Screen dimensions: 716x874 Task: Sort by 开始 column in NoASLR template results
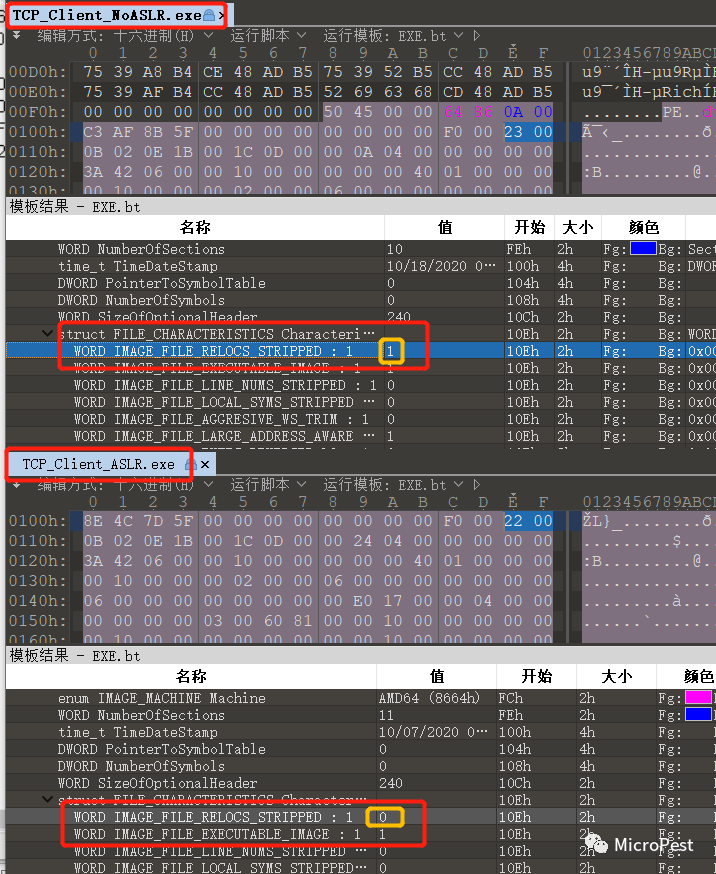pos(530,227)
